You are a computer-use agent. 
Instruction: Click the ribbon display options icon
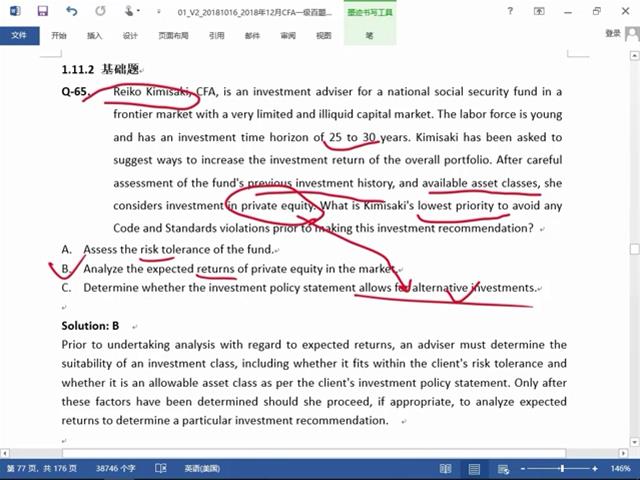pyautogui.click(x=539, y=11)
